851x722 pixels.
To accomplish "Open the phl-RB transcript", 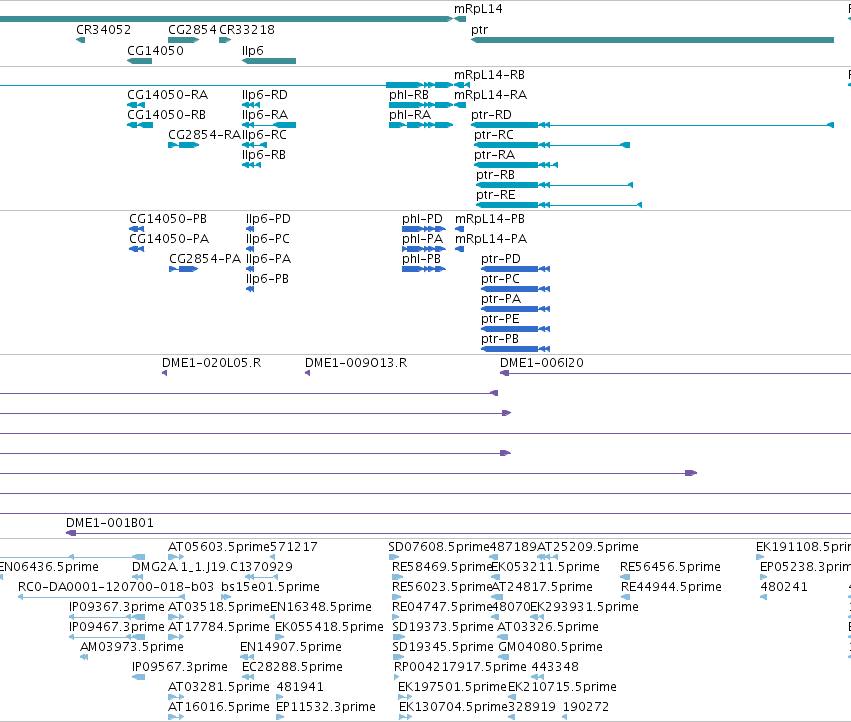I will 421,105.
